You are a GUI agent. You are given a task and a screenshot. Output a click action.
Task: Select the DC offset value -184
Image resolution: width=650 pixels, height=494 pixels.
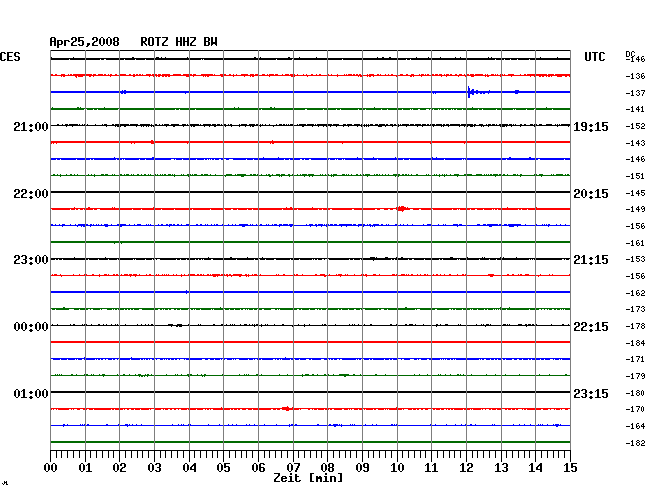click(635, 343)
